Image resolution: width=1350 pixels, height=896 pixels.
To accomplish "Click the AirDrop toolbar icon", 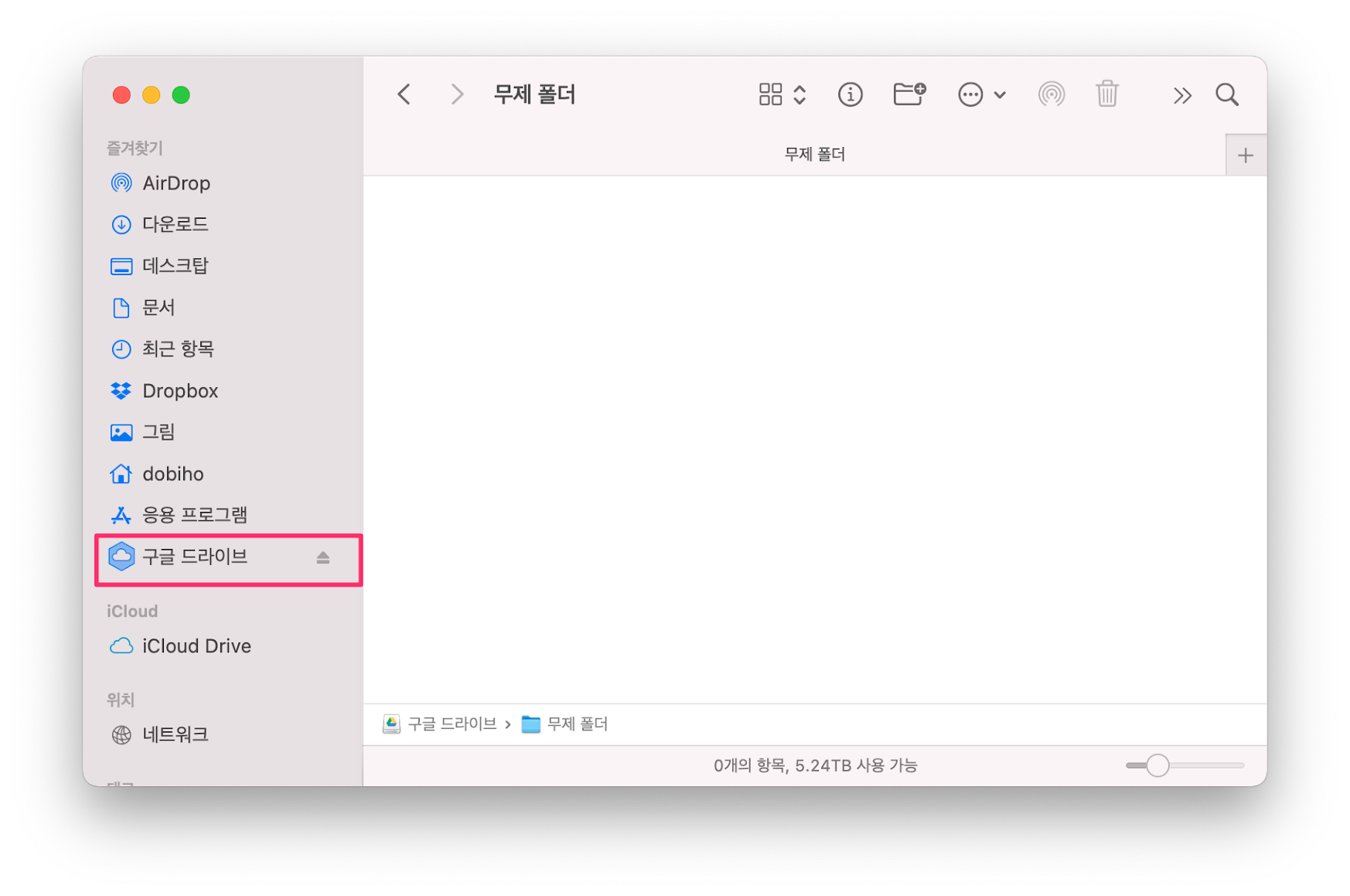I will 1051,94.
